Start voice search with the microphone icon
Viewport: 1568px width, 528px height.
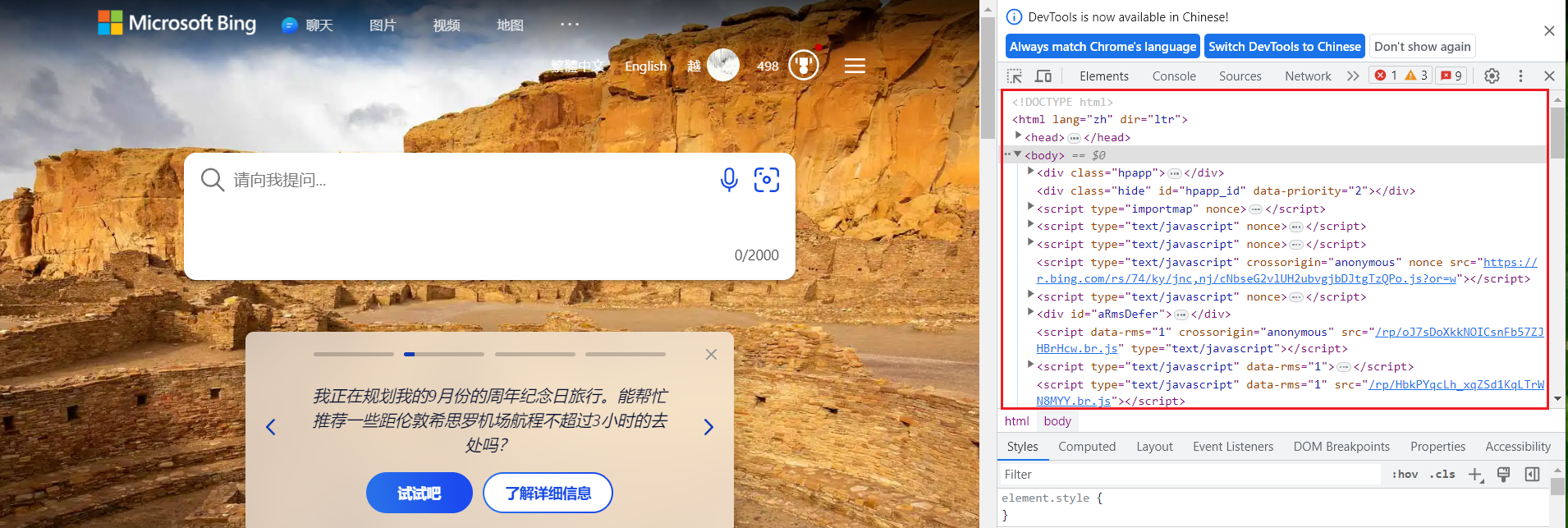click(729, 180)
